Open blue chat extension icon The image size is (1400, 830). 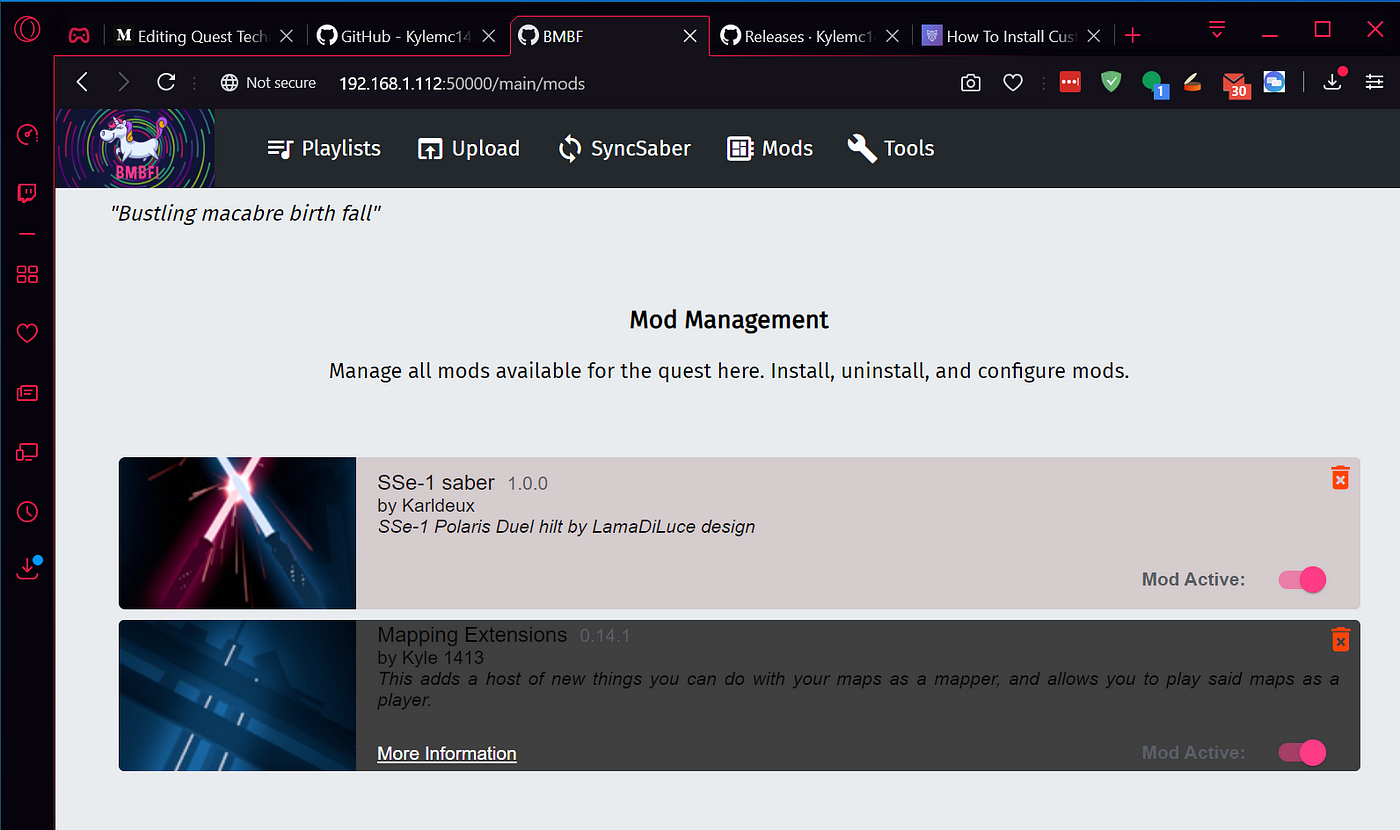pos(1274,82)
